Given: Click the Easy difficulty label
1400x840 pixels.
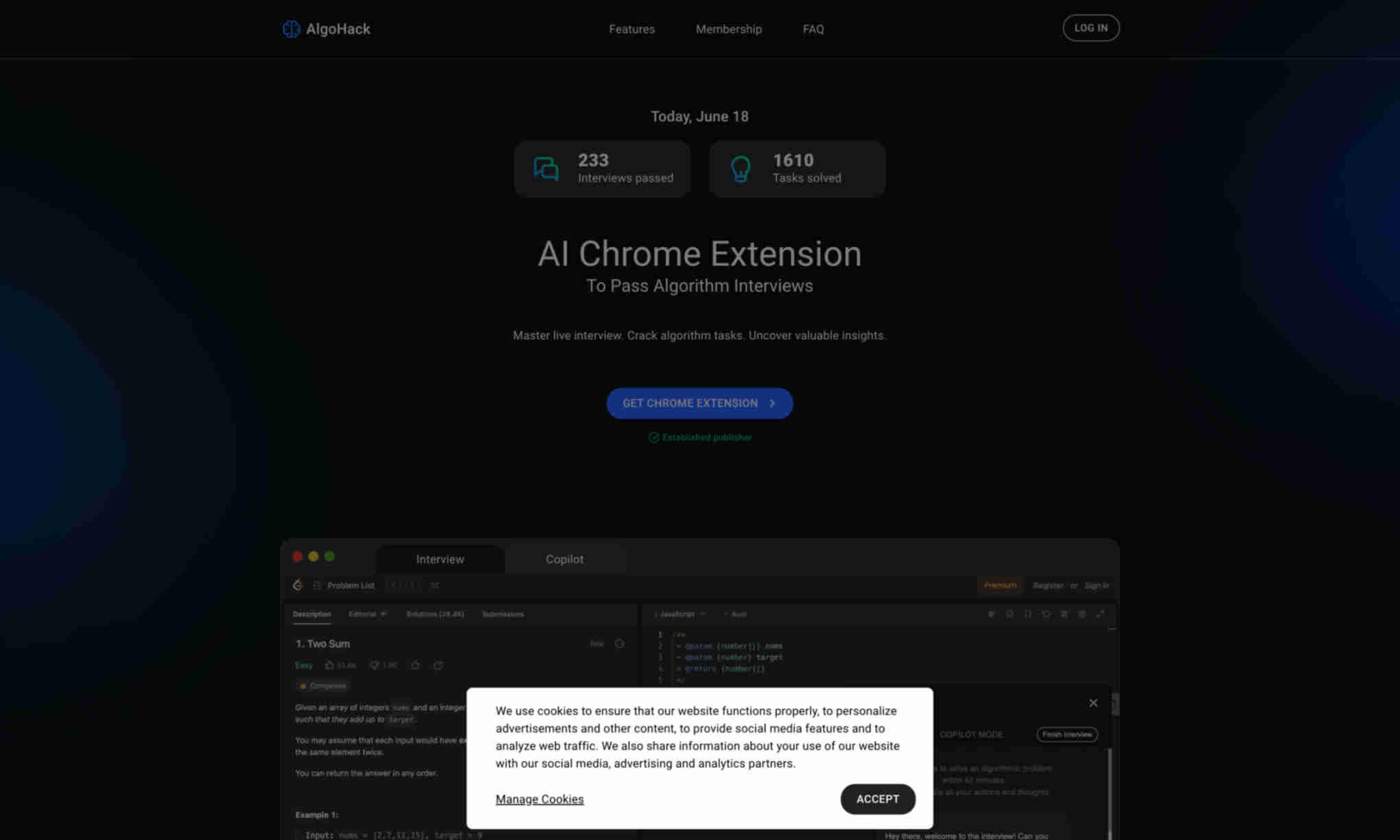Looking at the screenshot, I should [x=303, y=665].
